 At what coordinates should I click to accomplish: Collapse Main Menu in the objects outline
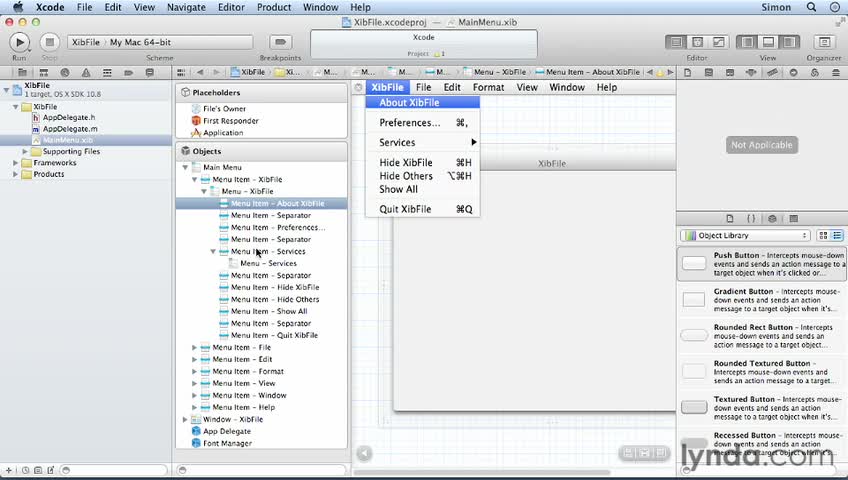(185, 168)
